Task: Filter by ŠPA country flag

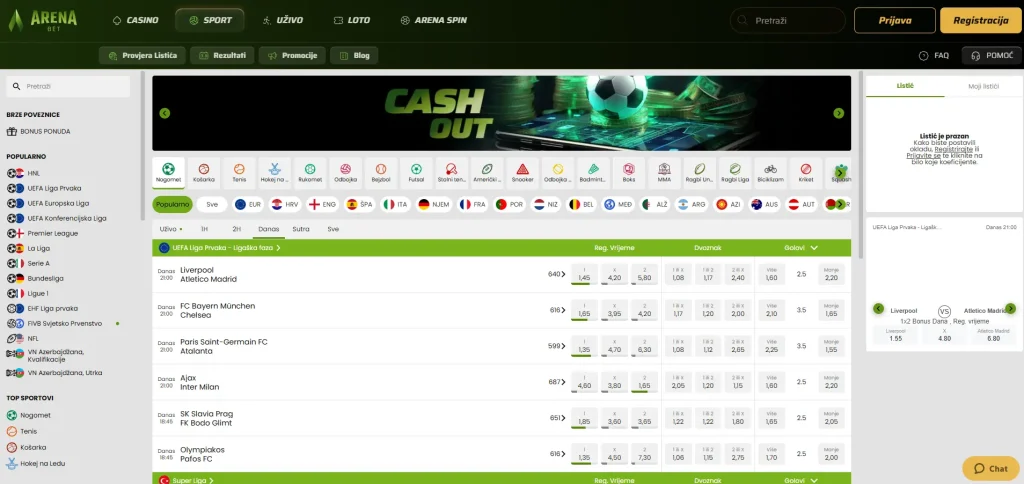Action: pos(359,204)
